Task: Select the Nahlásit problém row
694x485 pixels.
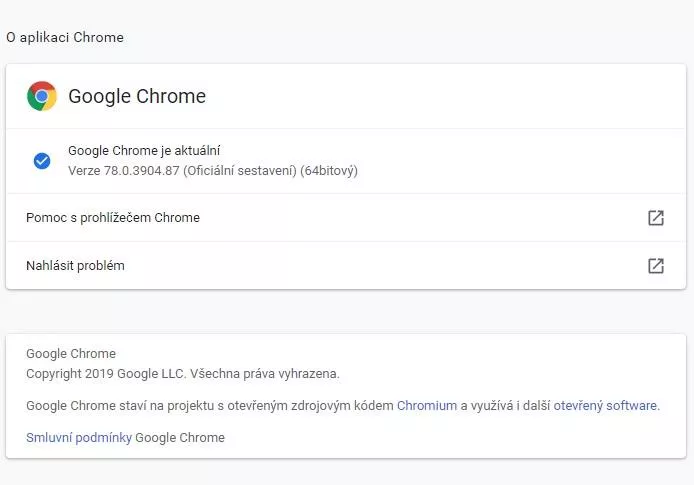Action: point(75,266)
